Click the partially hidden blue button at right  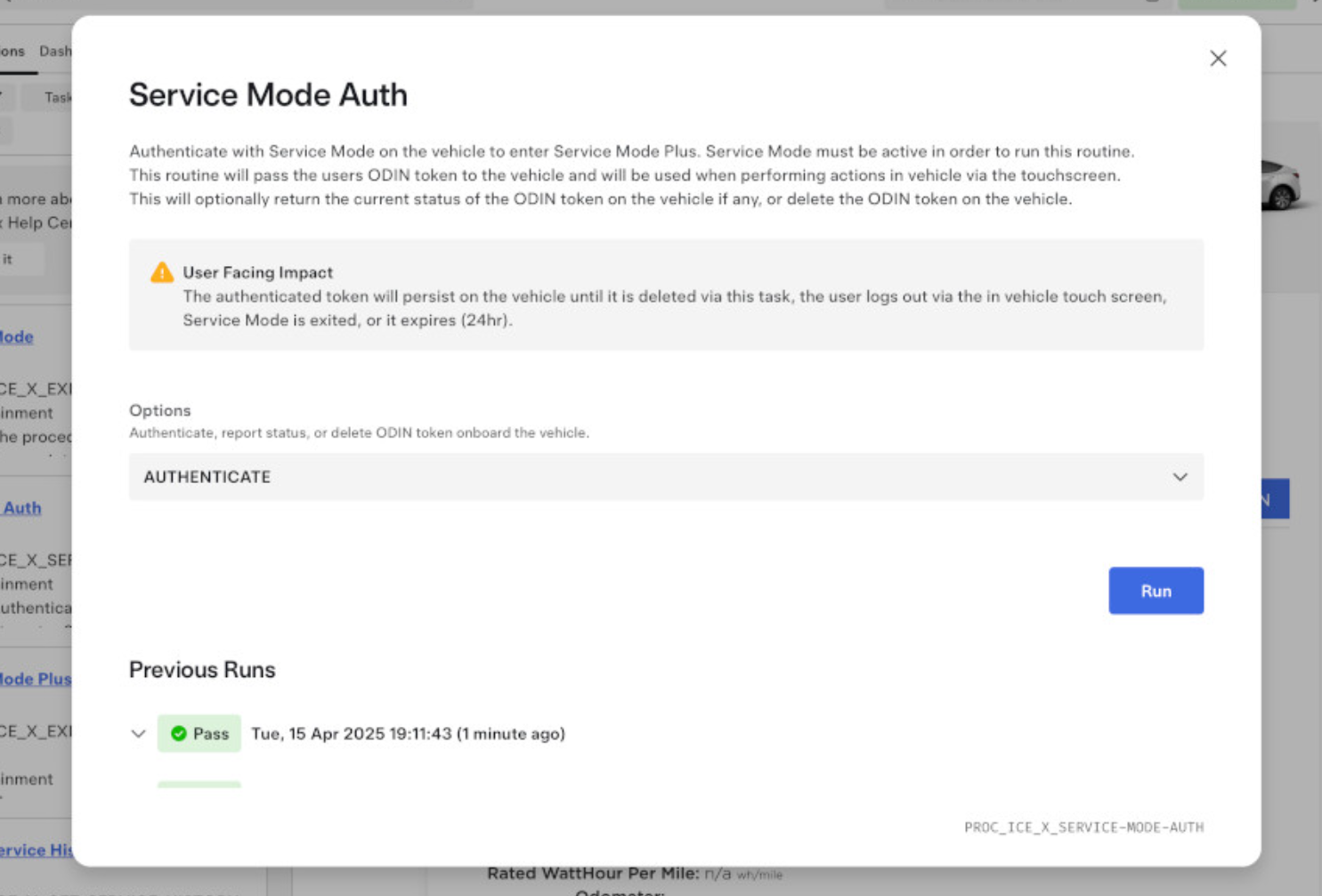(x=1275, y=500)
